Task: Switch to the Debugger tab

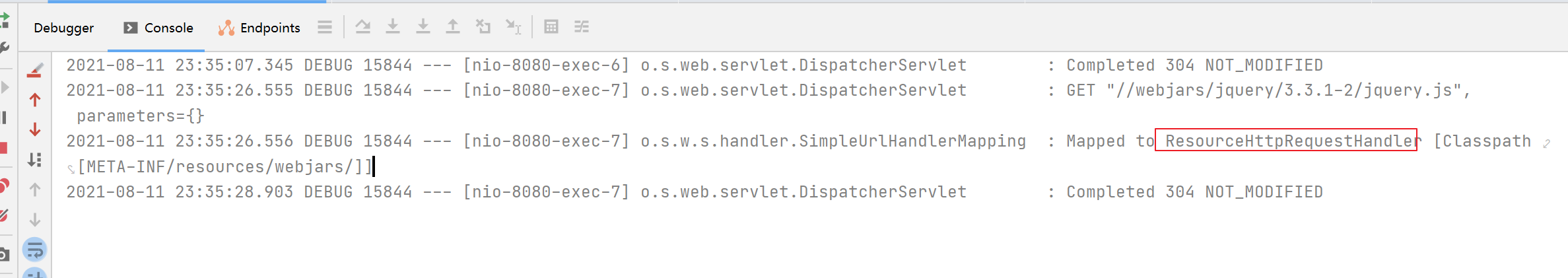Action: click(63, 28)
